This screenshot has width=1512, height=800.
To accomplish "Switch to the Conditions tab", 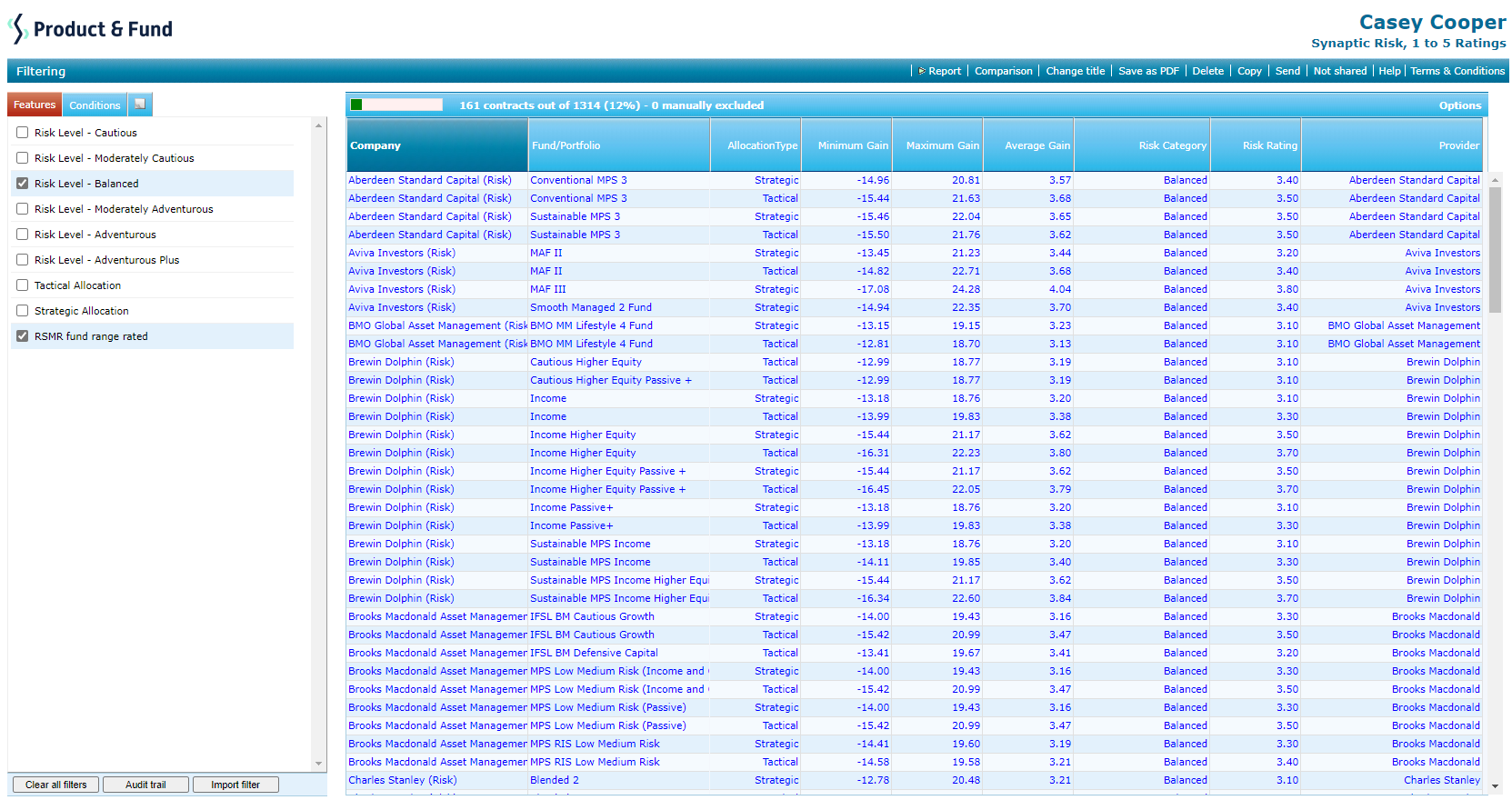I will 95,105.
